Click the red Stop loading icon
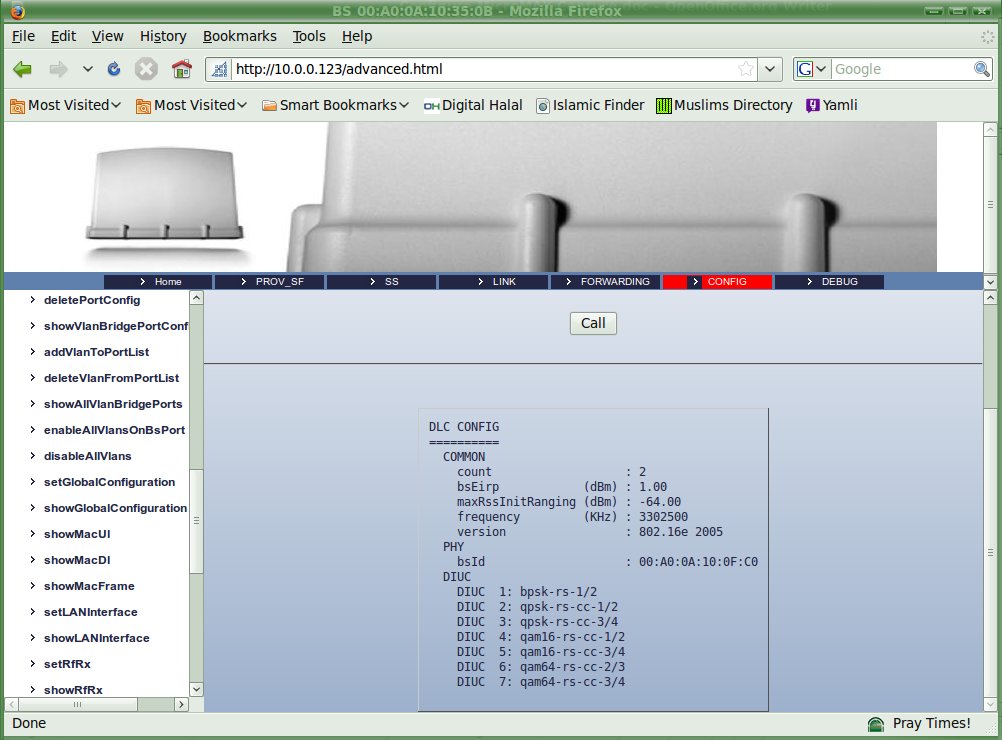The image size is (1002, 740). pyautogui.click(x=146, y=69)
